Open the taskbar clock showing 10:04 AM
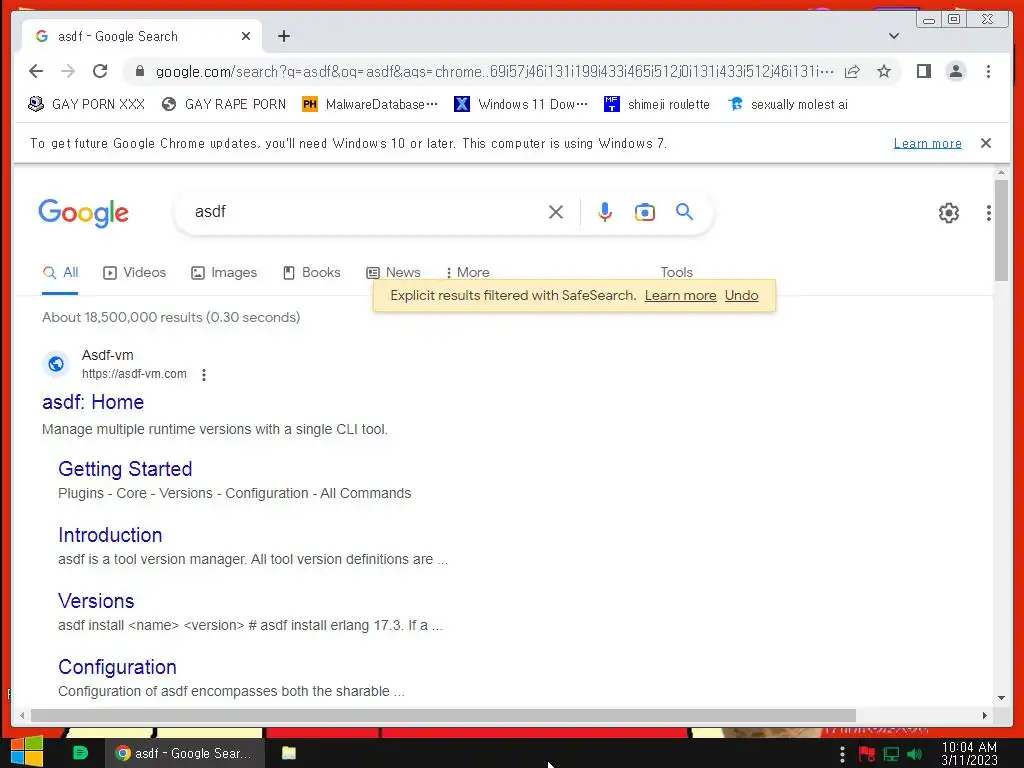 tap(969, 754)
